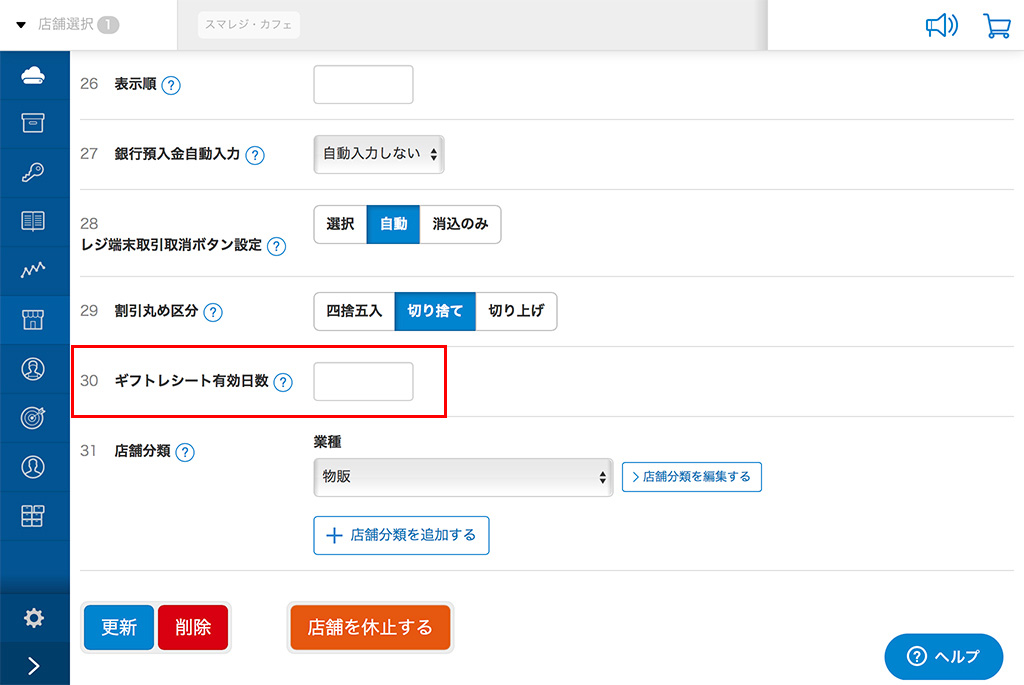Expand the sidebar with bottom arrow
Screen dimensions: 1024x685
point(34,665)
